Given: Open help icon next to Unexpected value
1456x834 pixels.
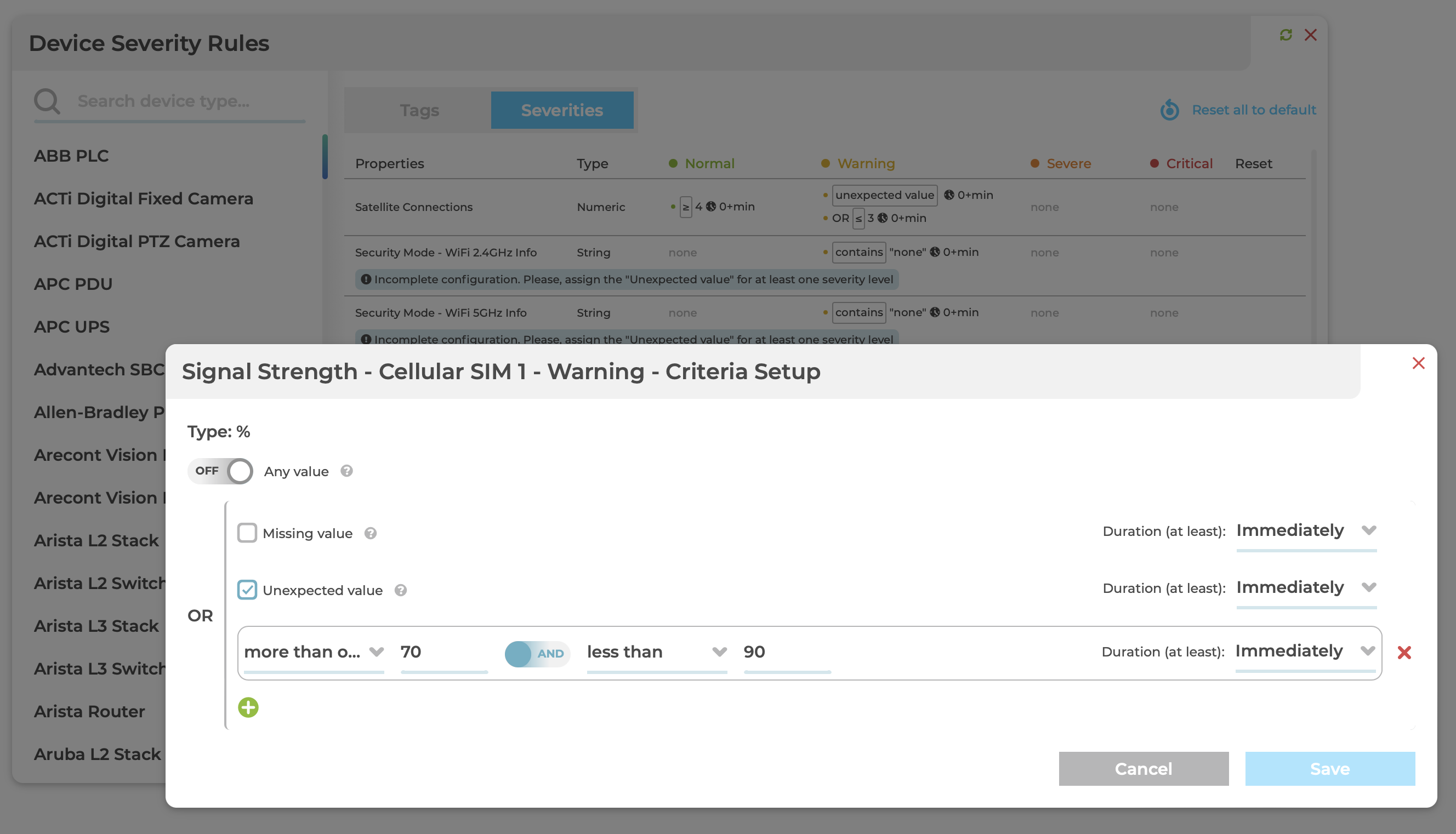Looking at the screenshot, I should 401,590.
